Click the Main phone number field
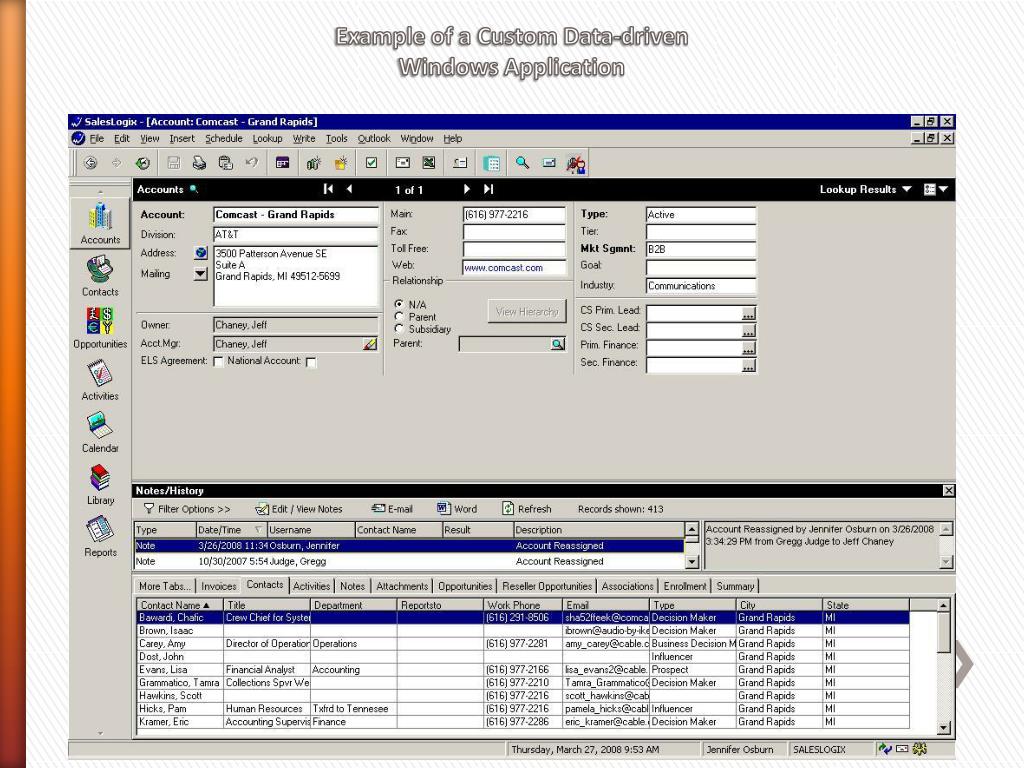This screenshot has height=768, width=1024. pos(514,214)
